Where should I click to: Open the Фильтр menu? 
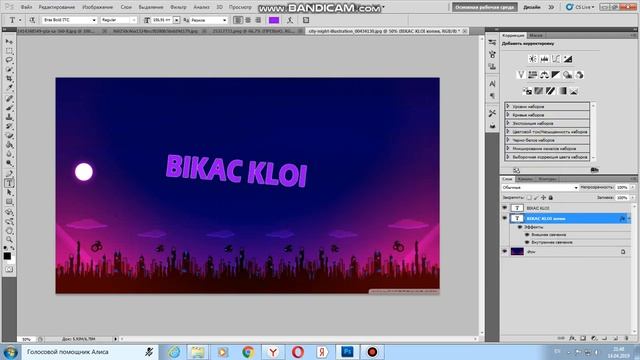[x=178, y=7]
